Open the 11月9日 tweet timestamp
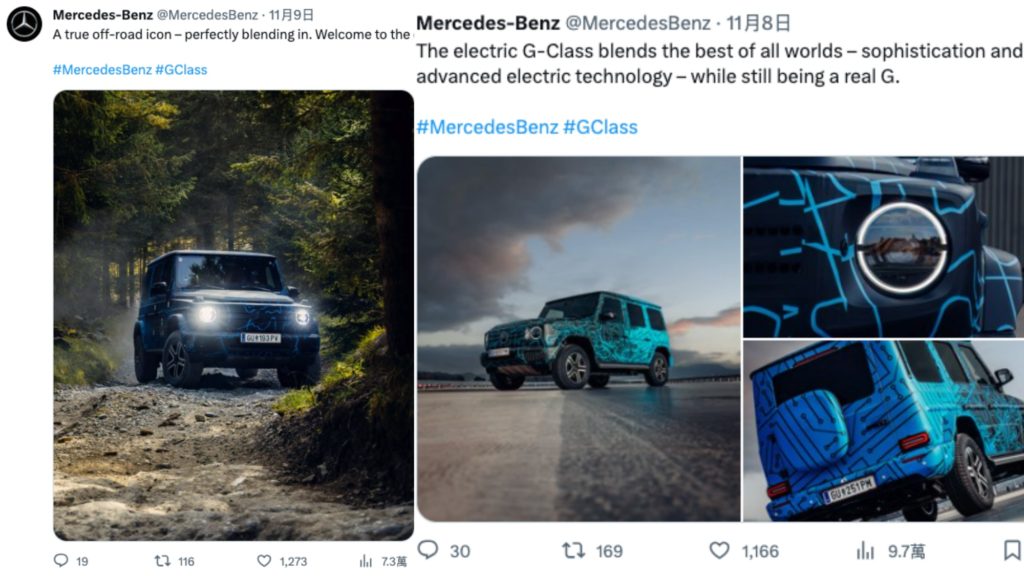The width and height of the screenshot is (1024, 576). pyautogui.click(x=291, y=14)
